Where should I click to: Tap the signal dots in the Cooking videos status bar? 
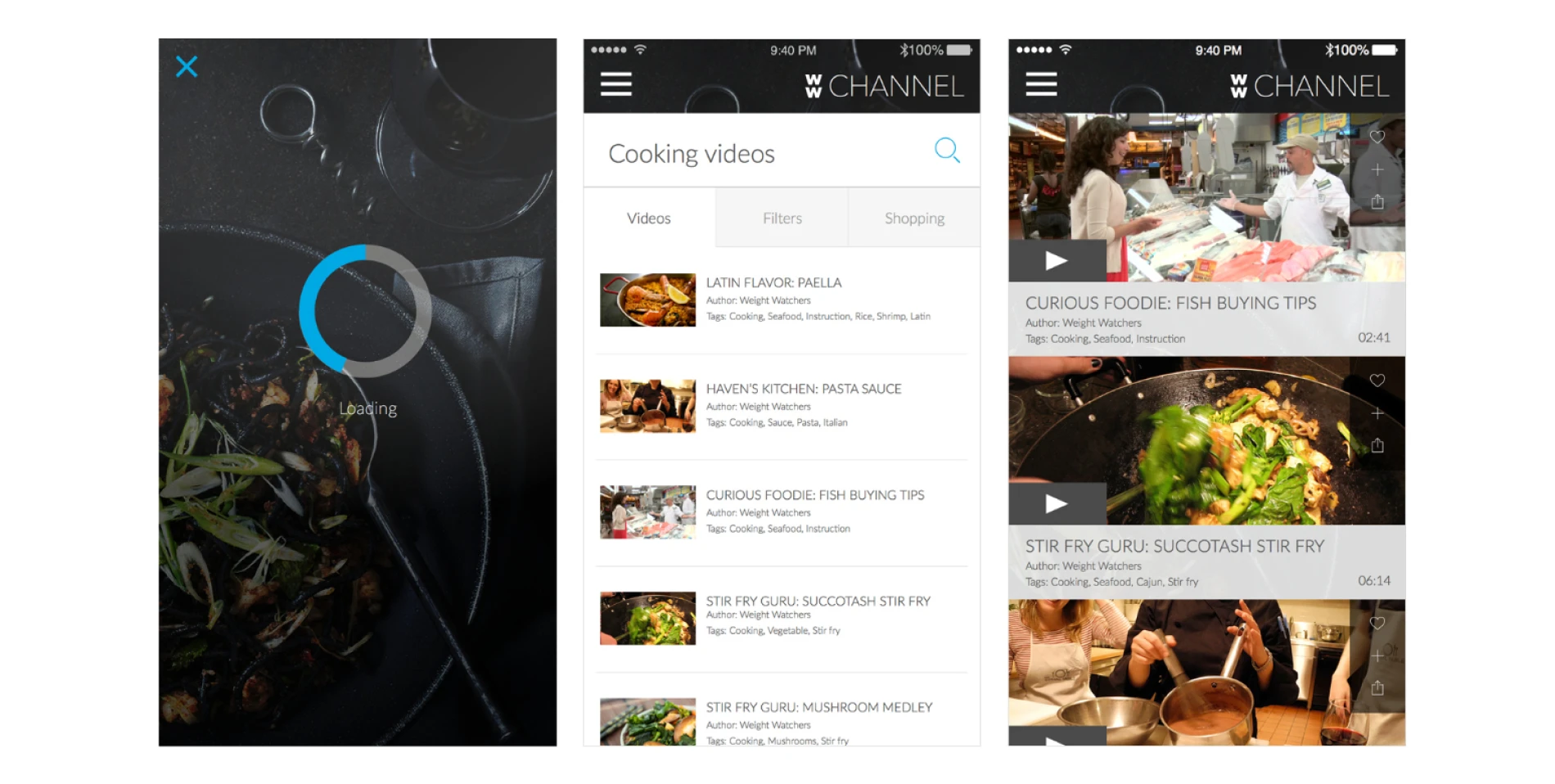click(608, 50)
